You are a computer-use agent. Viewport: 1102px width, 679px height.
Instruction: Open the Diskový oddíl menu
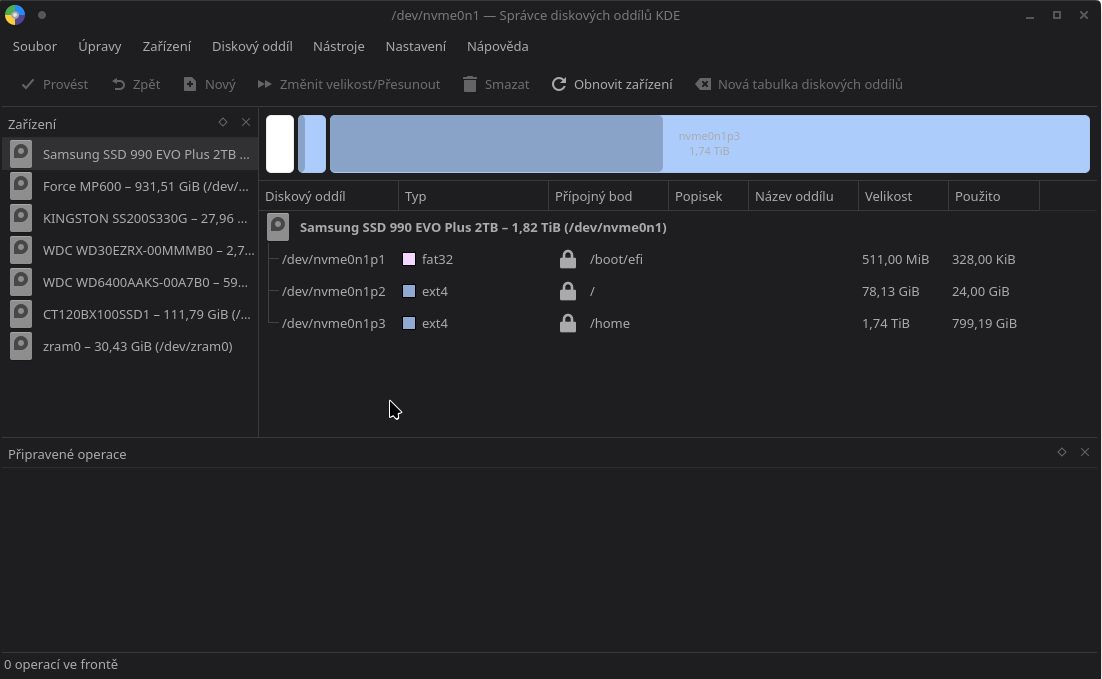[252, 47]
